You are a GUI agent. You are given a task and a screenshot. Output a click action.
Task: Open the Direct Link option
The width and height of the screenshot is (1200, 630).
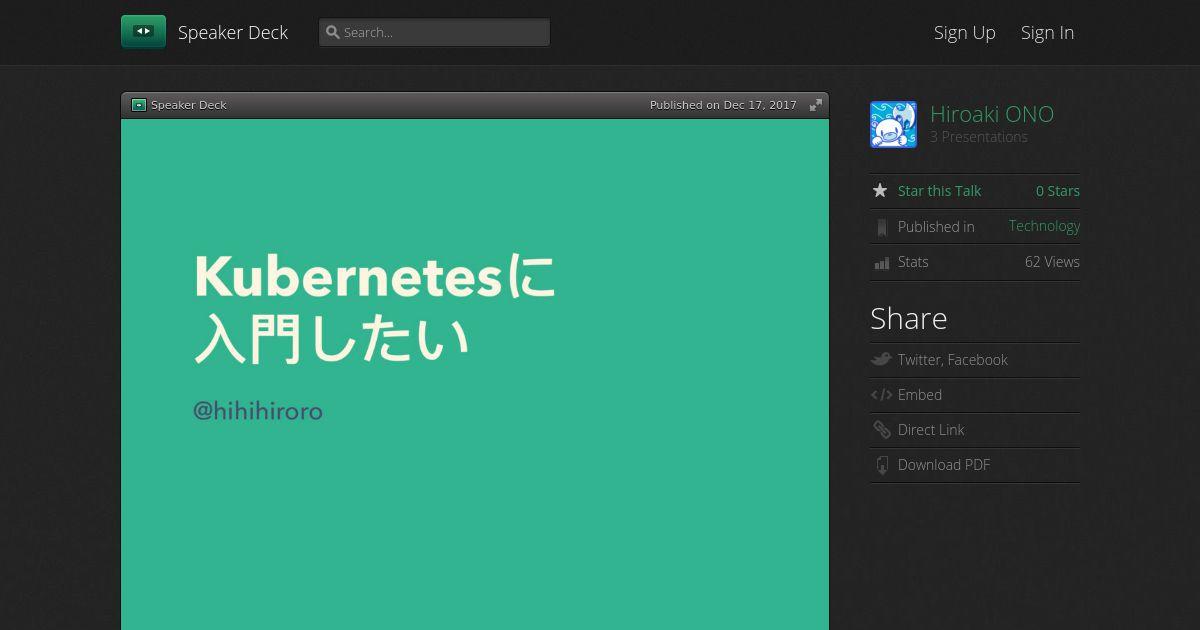(x=931, y=430)
